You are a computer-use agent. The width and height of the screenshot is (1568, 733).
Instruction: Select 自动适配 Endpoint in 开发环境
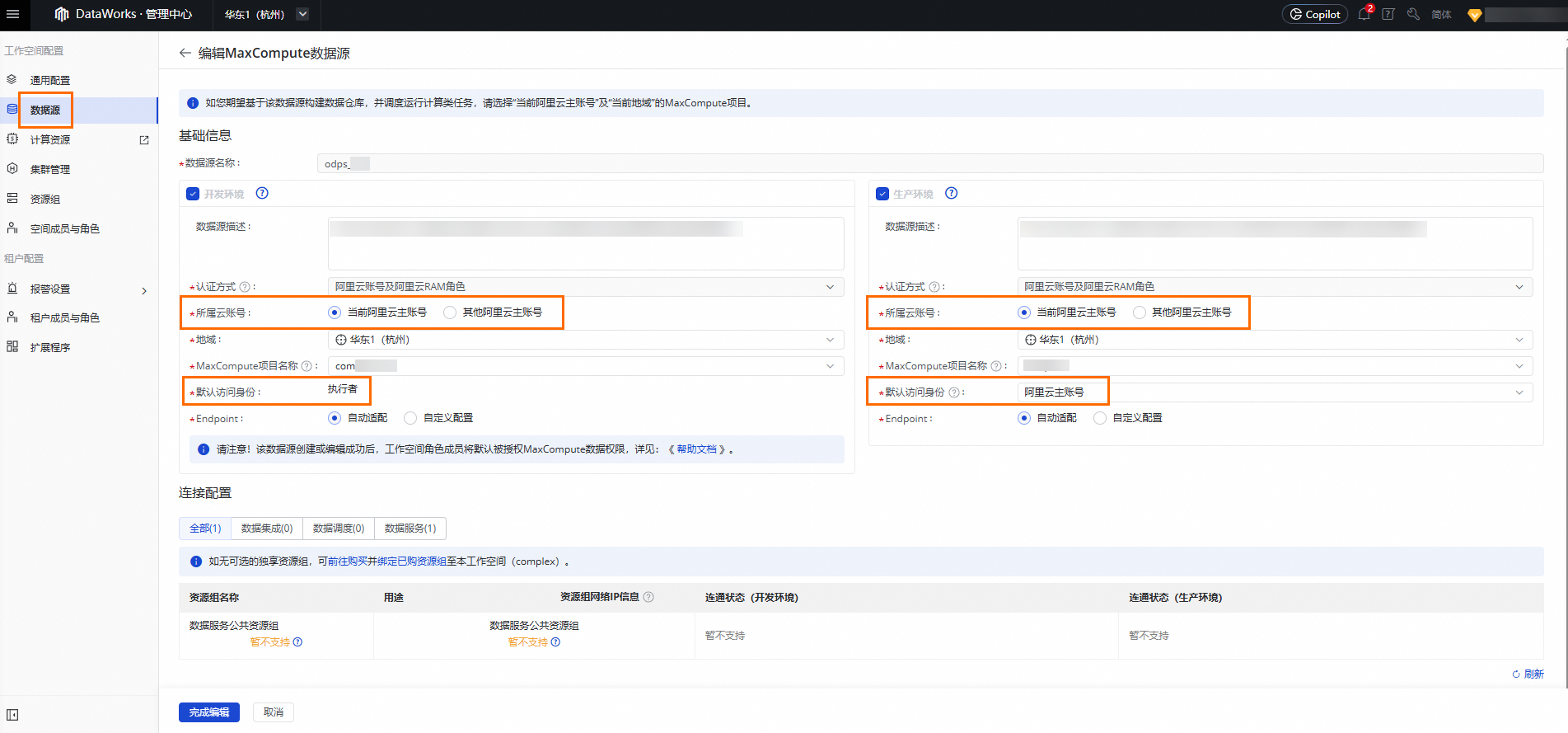point(335,418)
